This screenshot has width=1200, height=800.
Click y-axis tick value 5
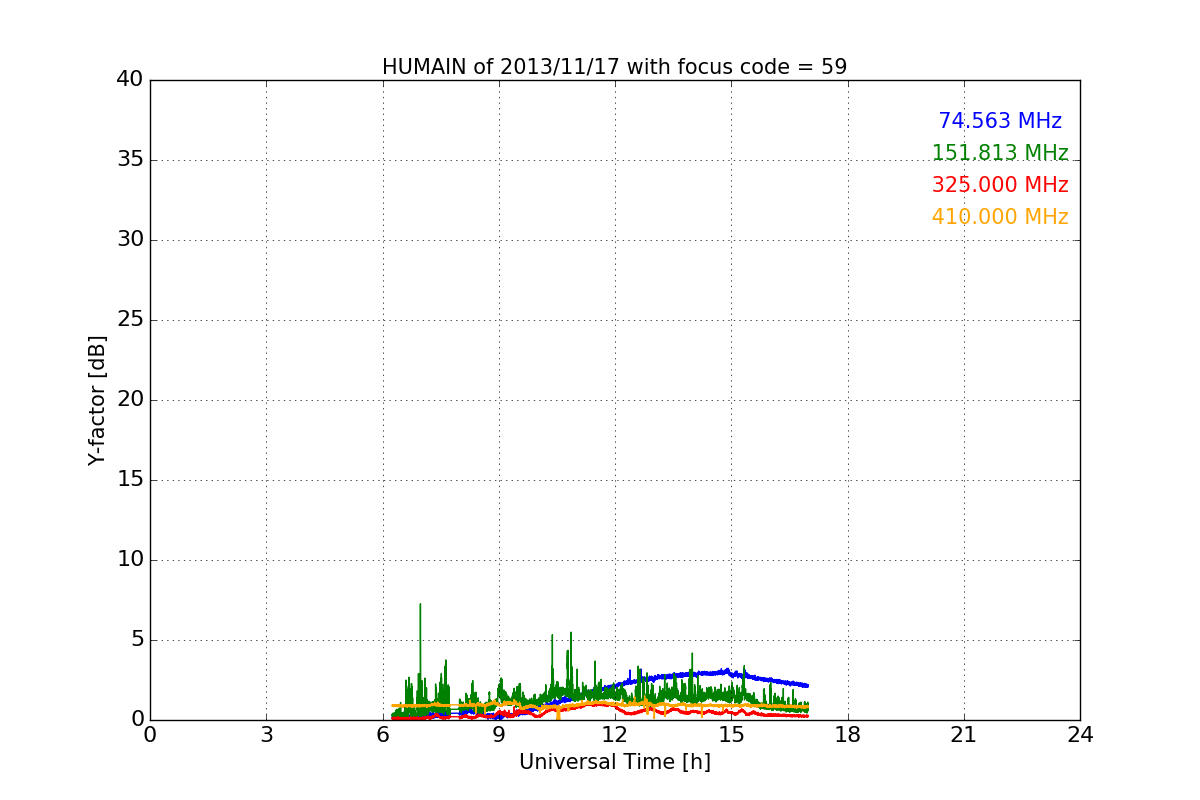[x=137, y=640]
